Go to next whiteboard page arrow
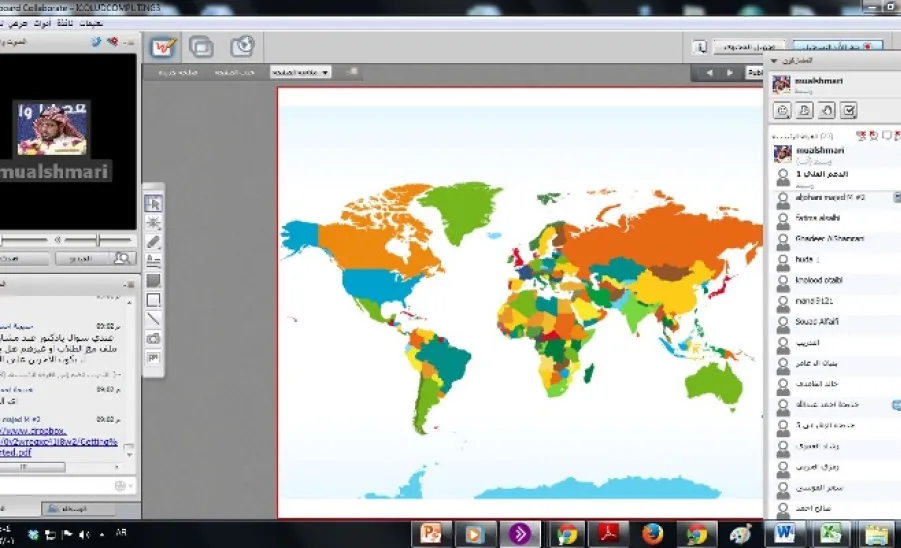Viewport: 901px width, 548px height. (730, 73)
